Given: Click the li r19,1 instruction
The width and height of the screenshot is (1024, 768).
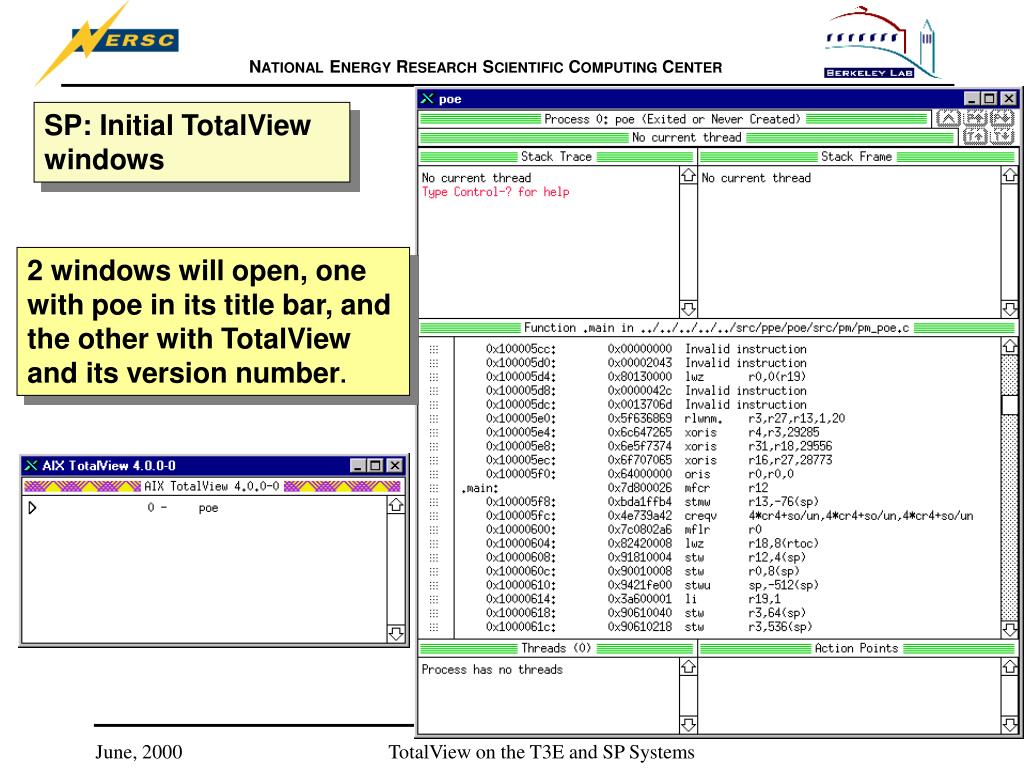Looking at the screenshot, I should [732, 599].
